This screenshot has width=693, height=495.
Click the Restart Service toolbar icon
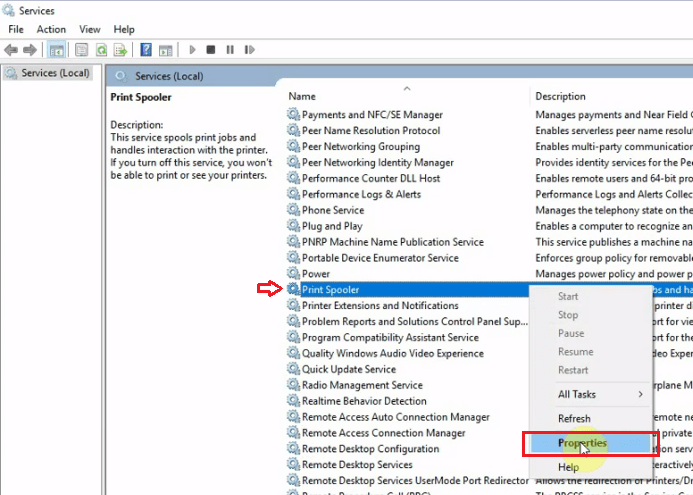(249, 50)
